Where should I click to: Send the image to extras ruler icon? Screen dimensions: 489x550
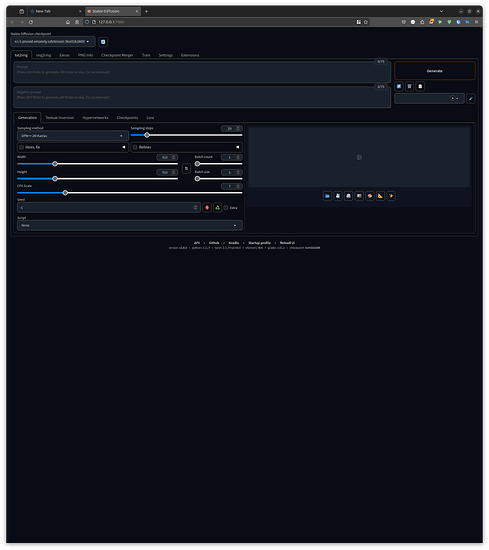point(380,196)
